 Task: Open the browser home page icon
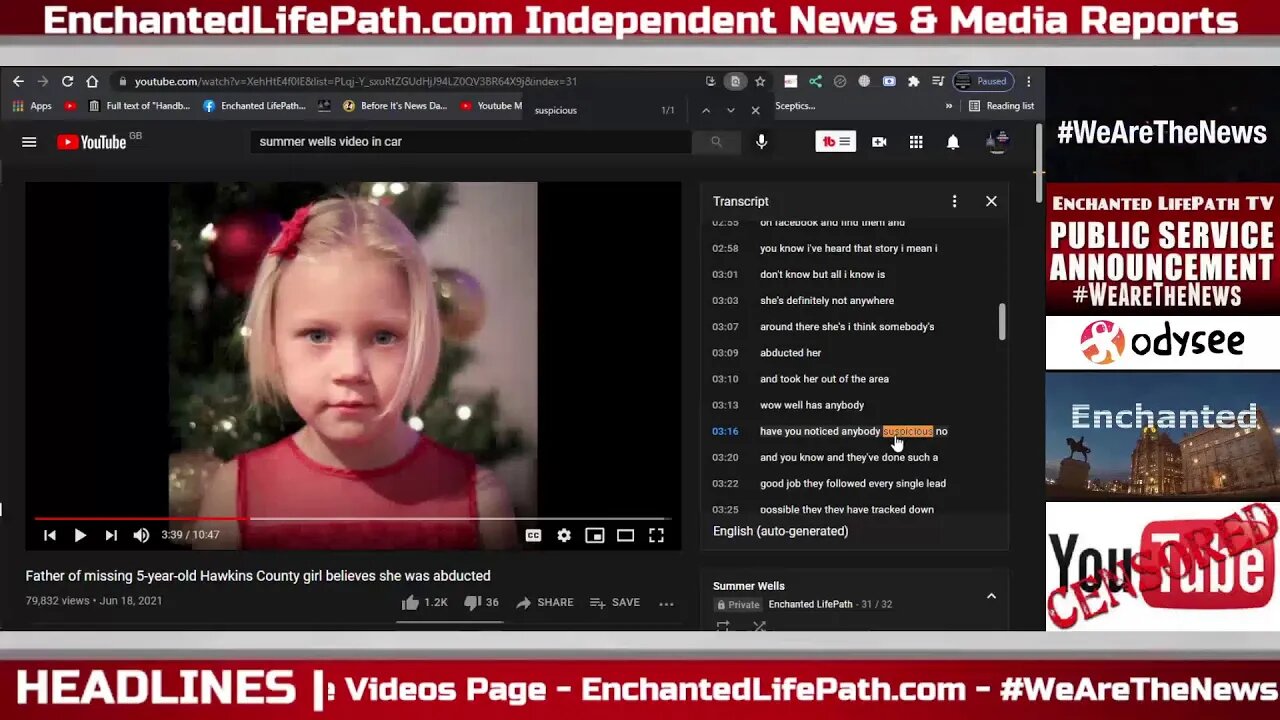coord(92,81)
